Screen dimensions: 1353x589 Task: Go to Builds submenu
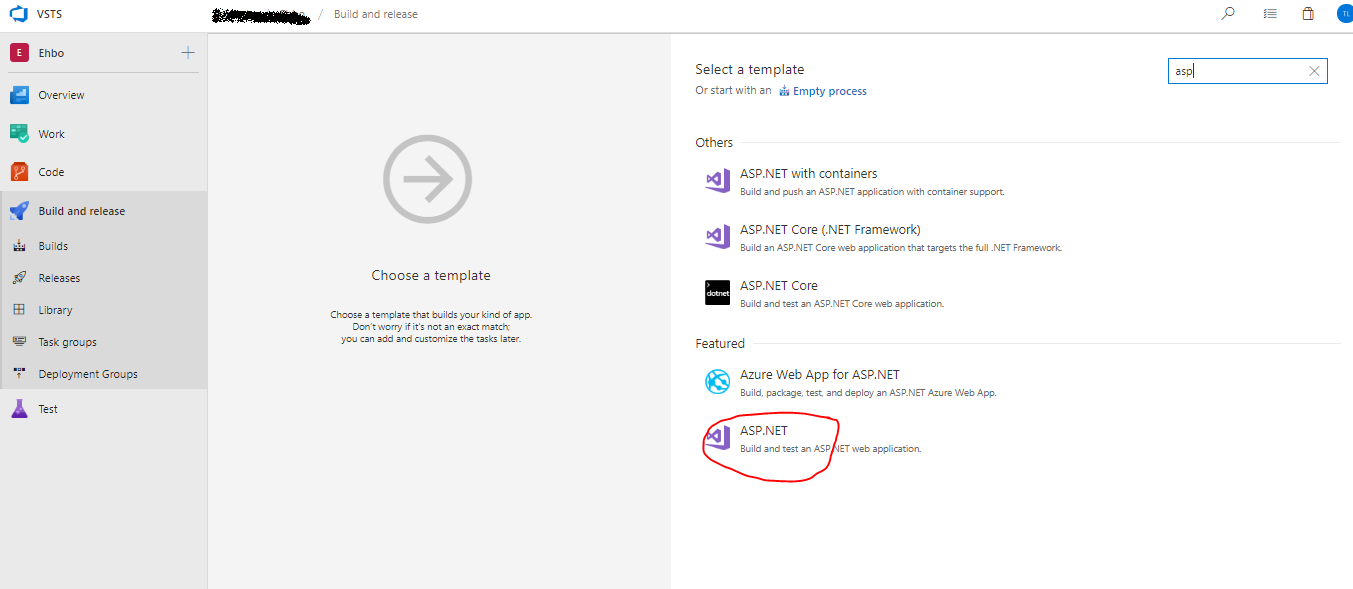[53, 246]
